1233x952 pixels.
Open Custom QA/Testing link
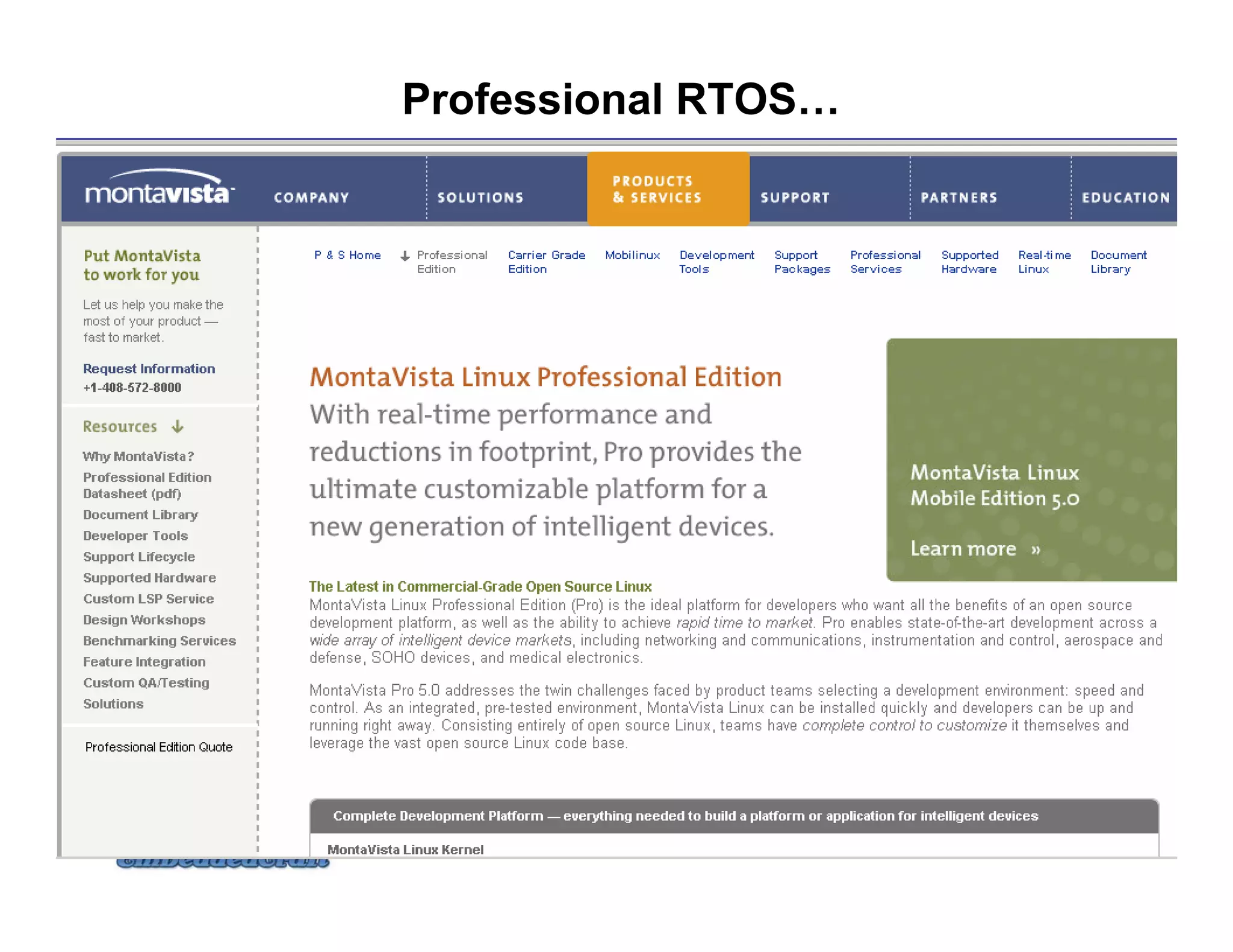point(146,684)
